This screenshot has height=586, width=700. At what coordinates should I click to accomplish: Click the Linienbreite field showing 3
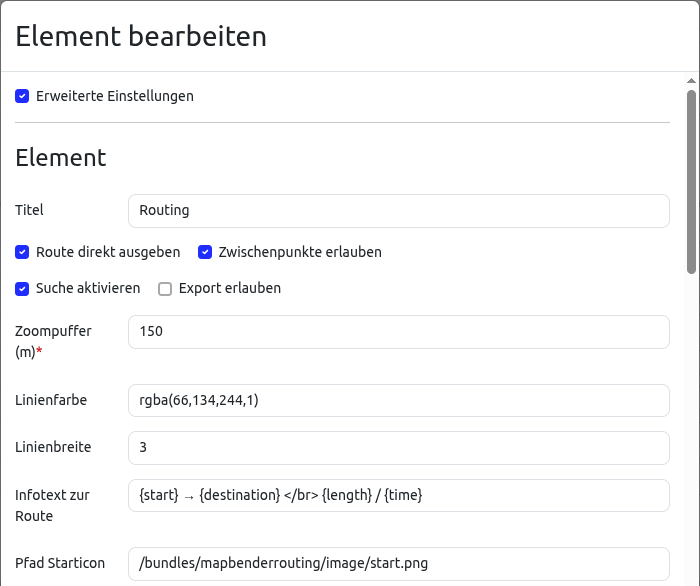(398, 447)
